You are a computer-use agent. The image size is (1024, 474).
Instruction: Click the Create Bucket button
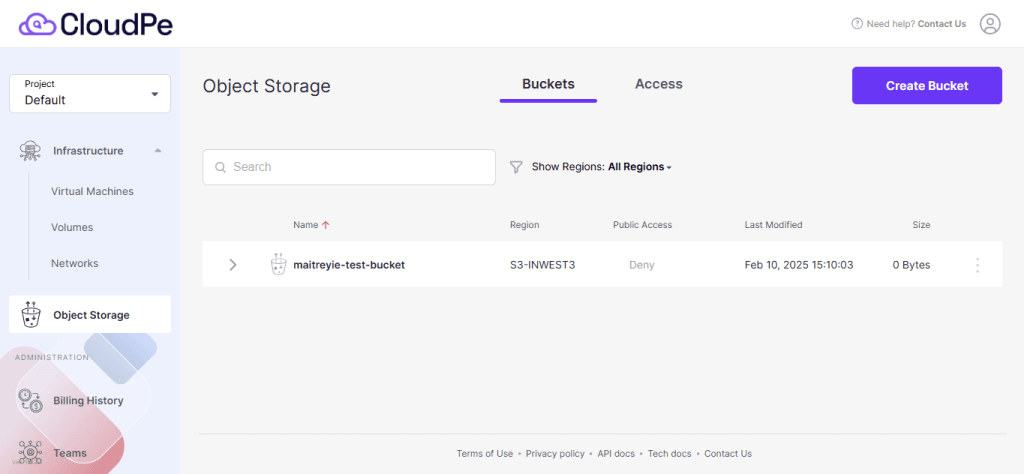click(x=926, y=86)
